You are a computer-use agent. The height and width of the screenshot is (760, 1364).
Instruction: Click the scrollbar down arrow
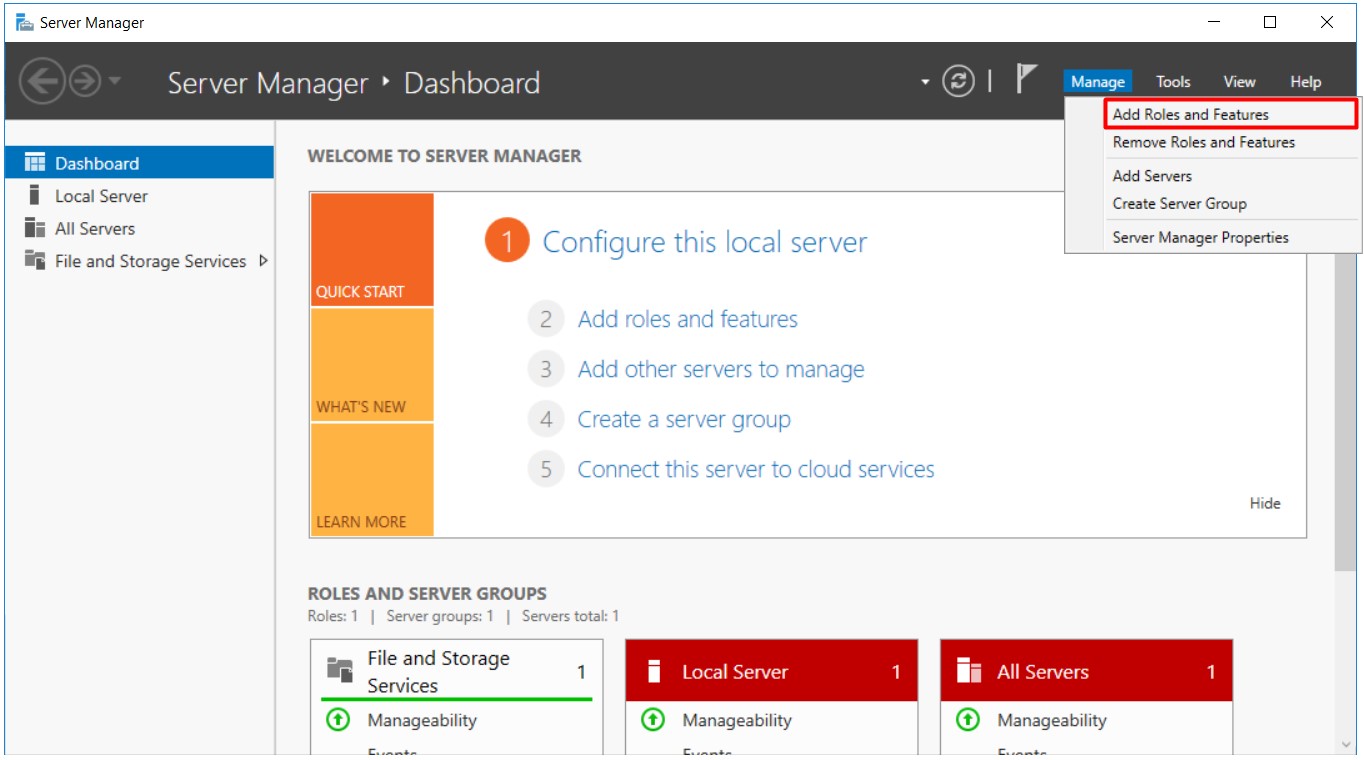pyautogui.click(x=1345, y=744)
